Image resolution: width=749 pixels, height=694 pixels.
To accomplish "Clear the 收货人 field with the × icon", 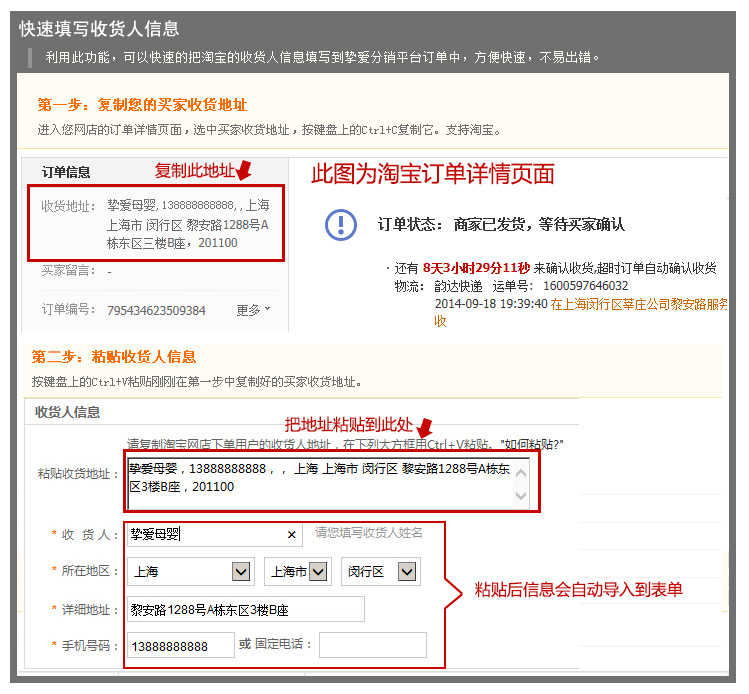I will click(x=292, y=534).
